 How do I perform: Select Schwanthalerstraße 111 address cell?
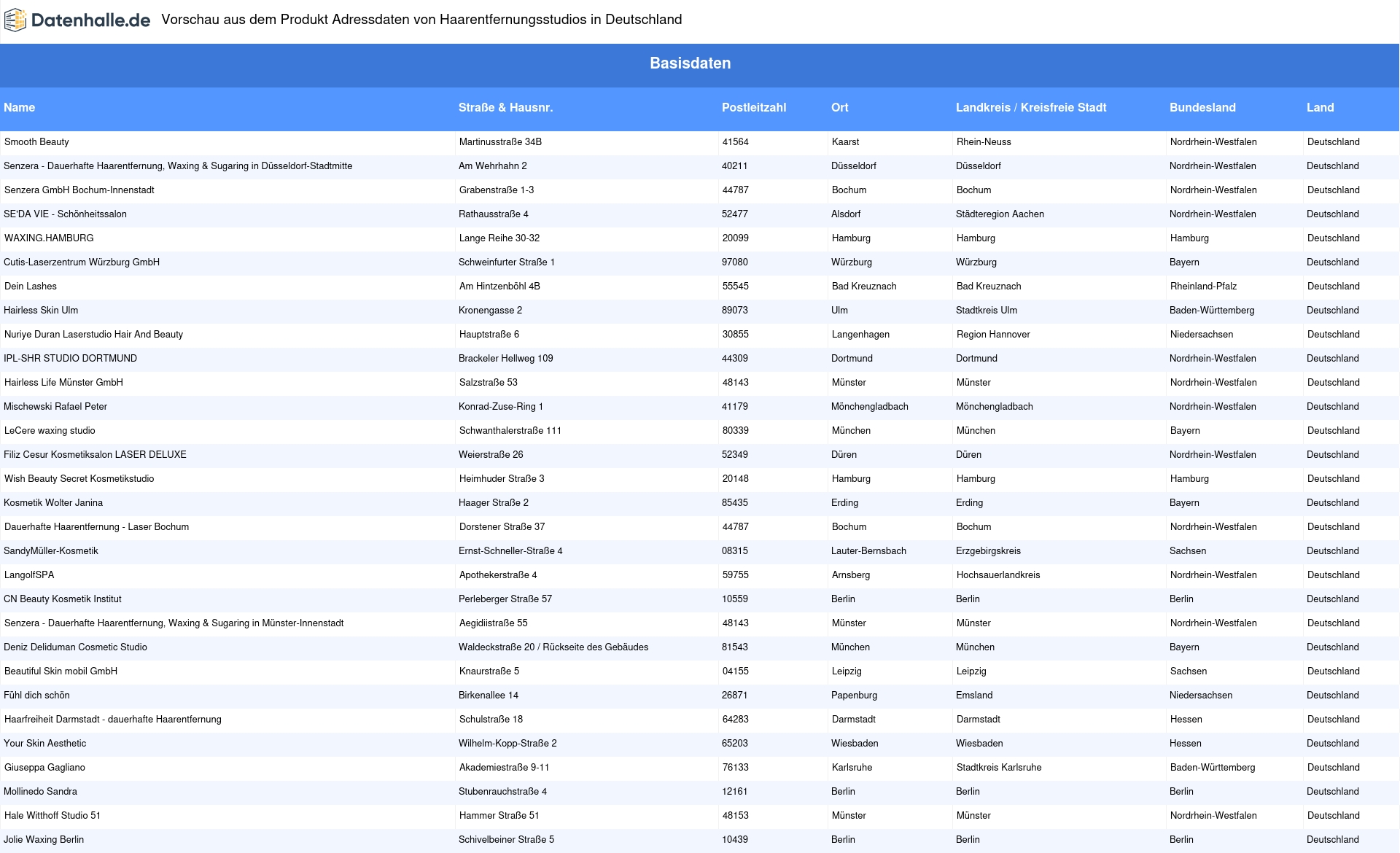point(510,431)
